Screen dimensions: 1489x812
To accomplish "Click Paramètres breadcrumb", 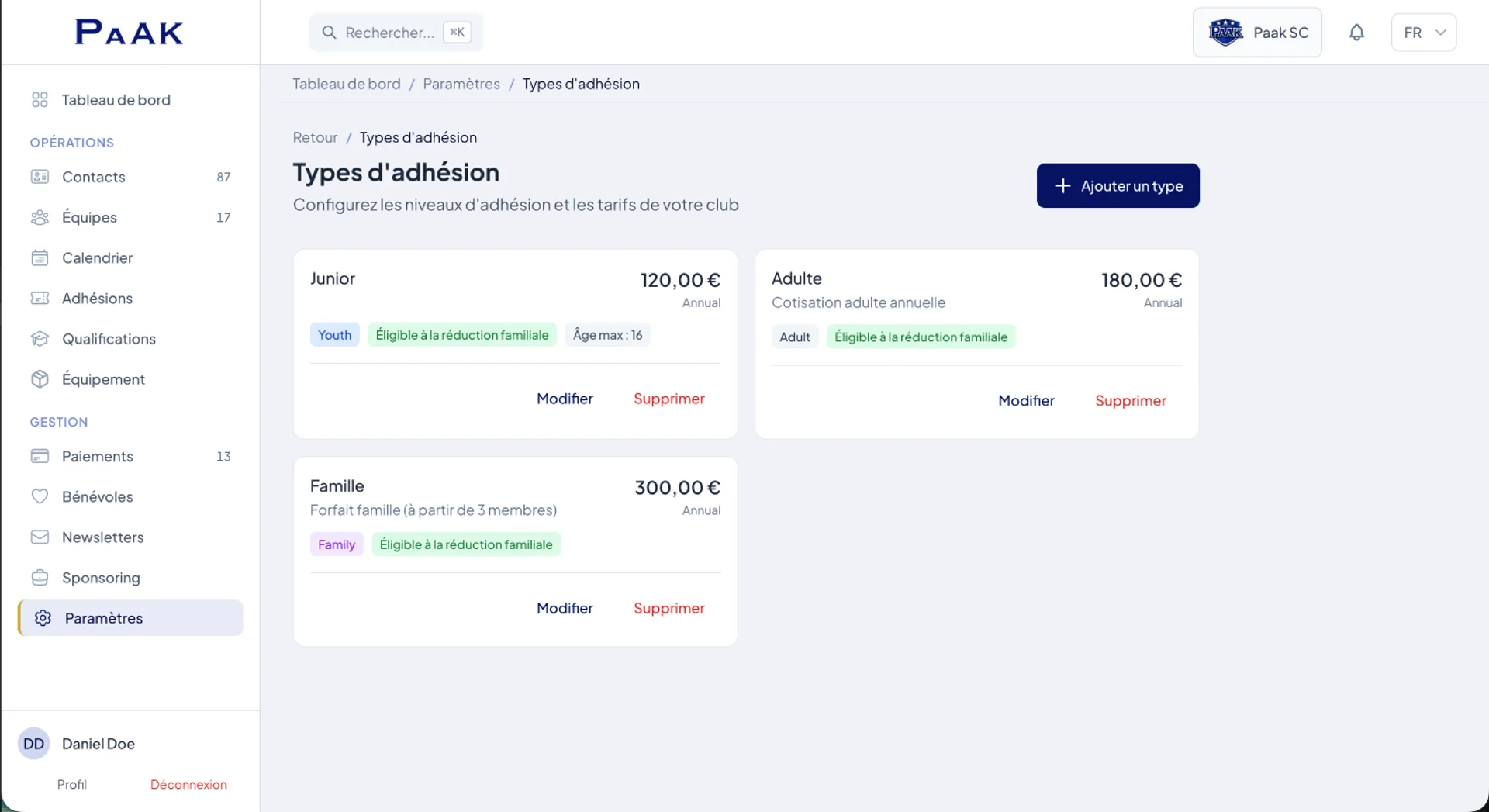I will (461, 84).
